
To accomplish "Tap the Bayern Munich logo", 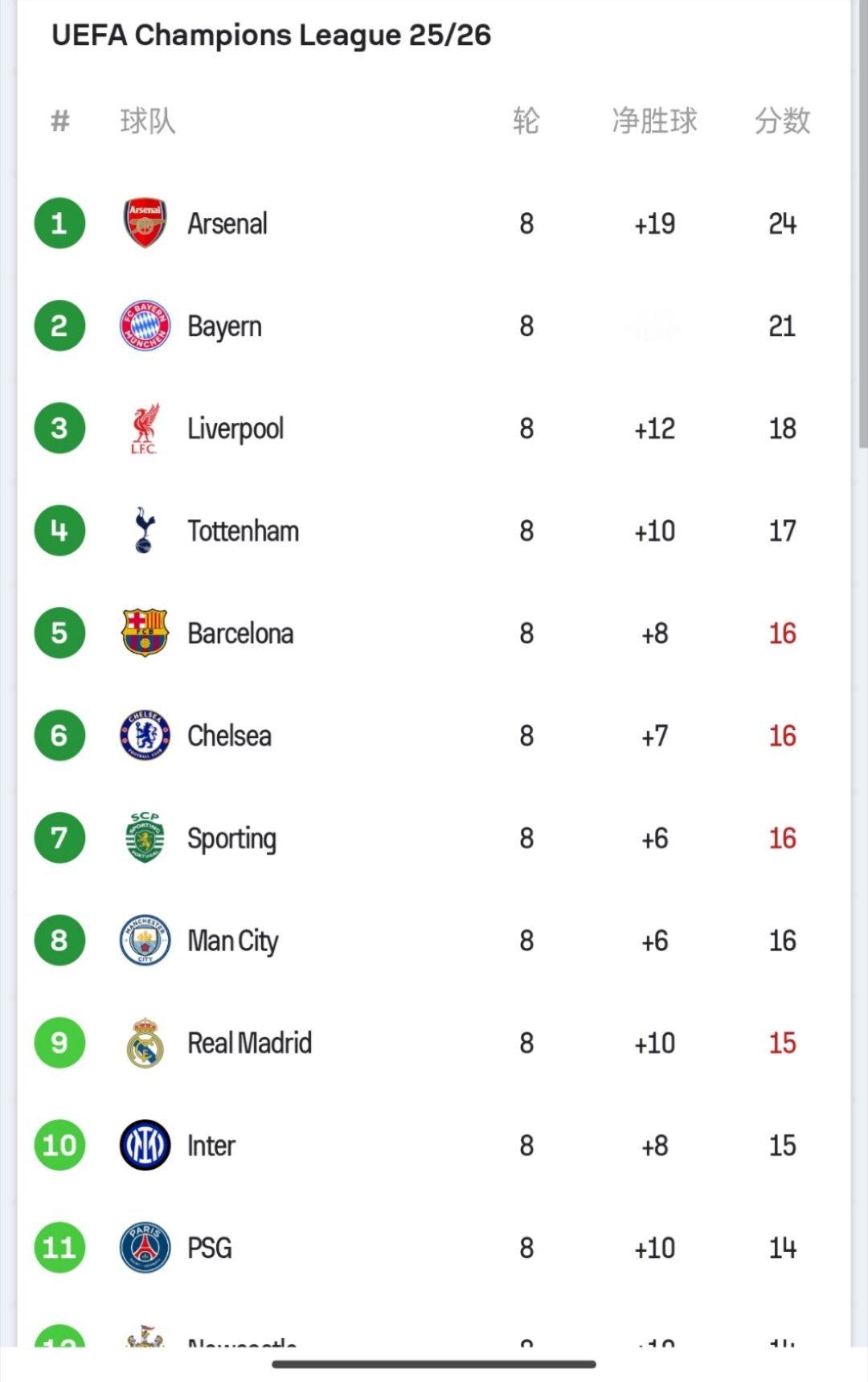I will point(145,326).
